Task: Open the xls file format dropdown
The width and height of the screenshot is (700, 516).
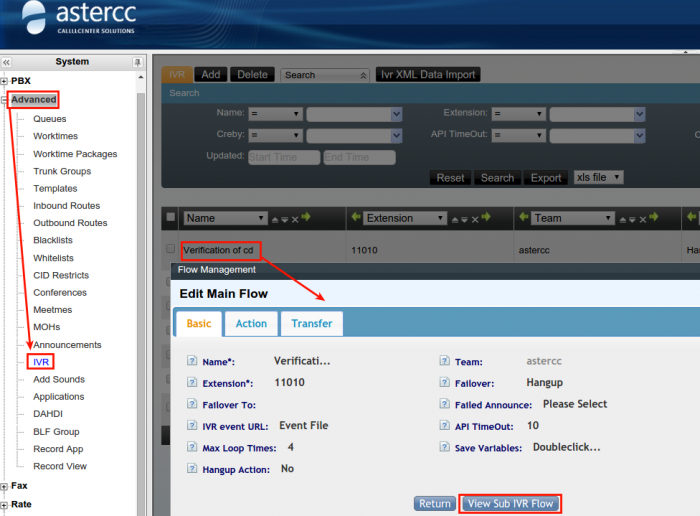Action: [598, 177]
